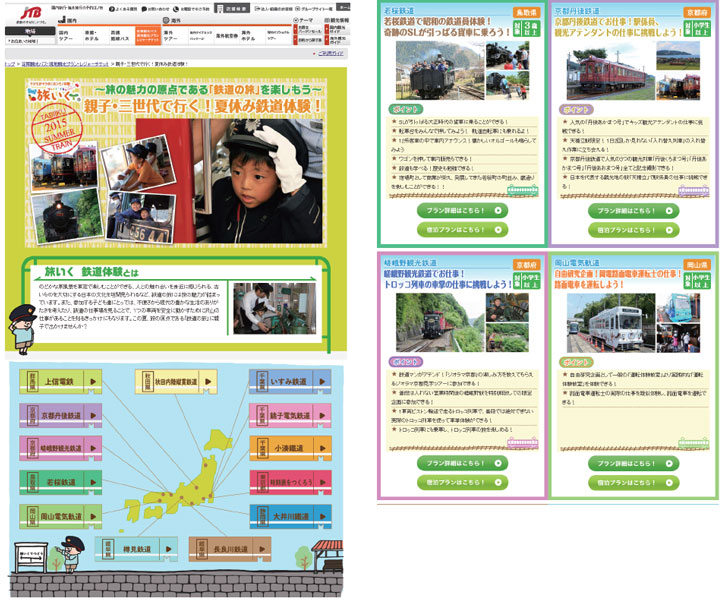Click the 銚子電気鉄道 ticket arrow
725x600 pixels.
[322, 416]
